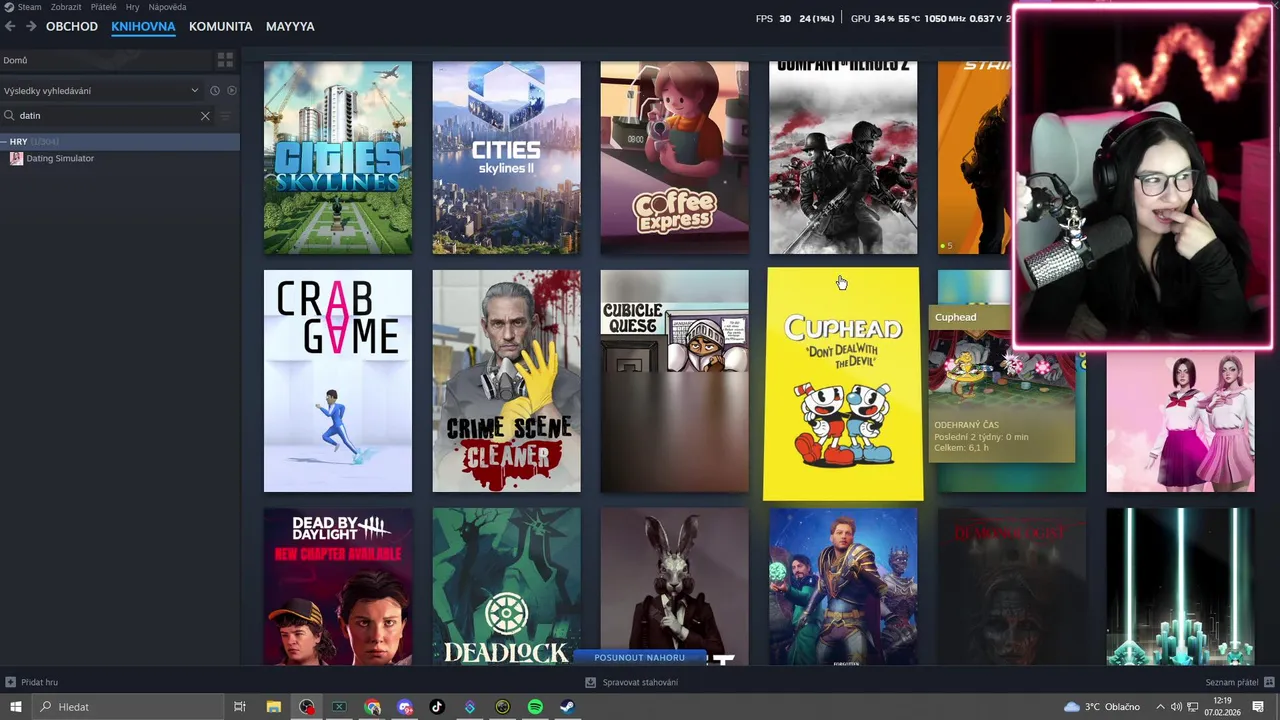The width and height of the screenshot is (1280, 720).
Task: Open File Explorer from the taskbar
Action: (273, 707)
